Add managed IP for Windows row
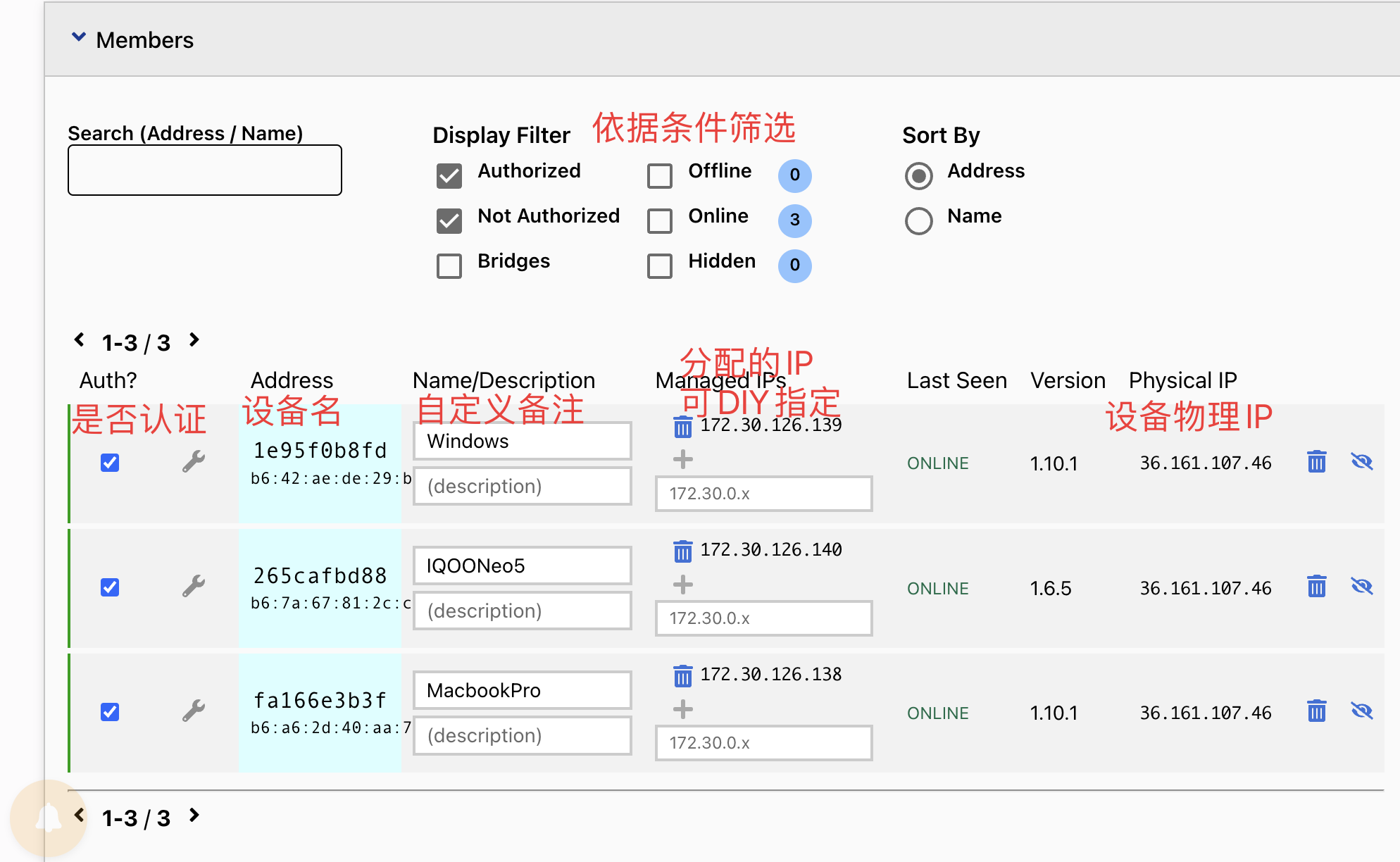1400x862 pixels. tap(682, 460)
